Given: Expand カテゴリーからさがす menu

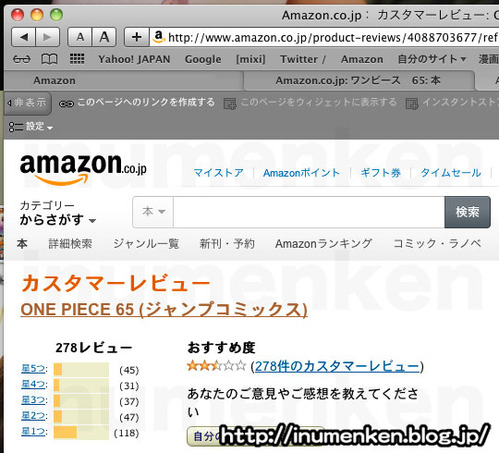Looking at the screenshot, I should [x=58, y=213].
